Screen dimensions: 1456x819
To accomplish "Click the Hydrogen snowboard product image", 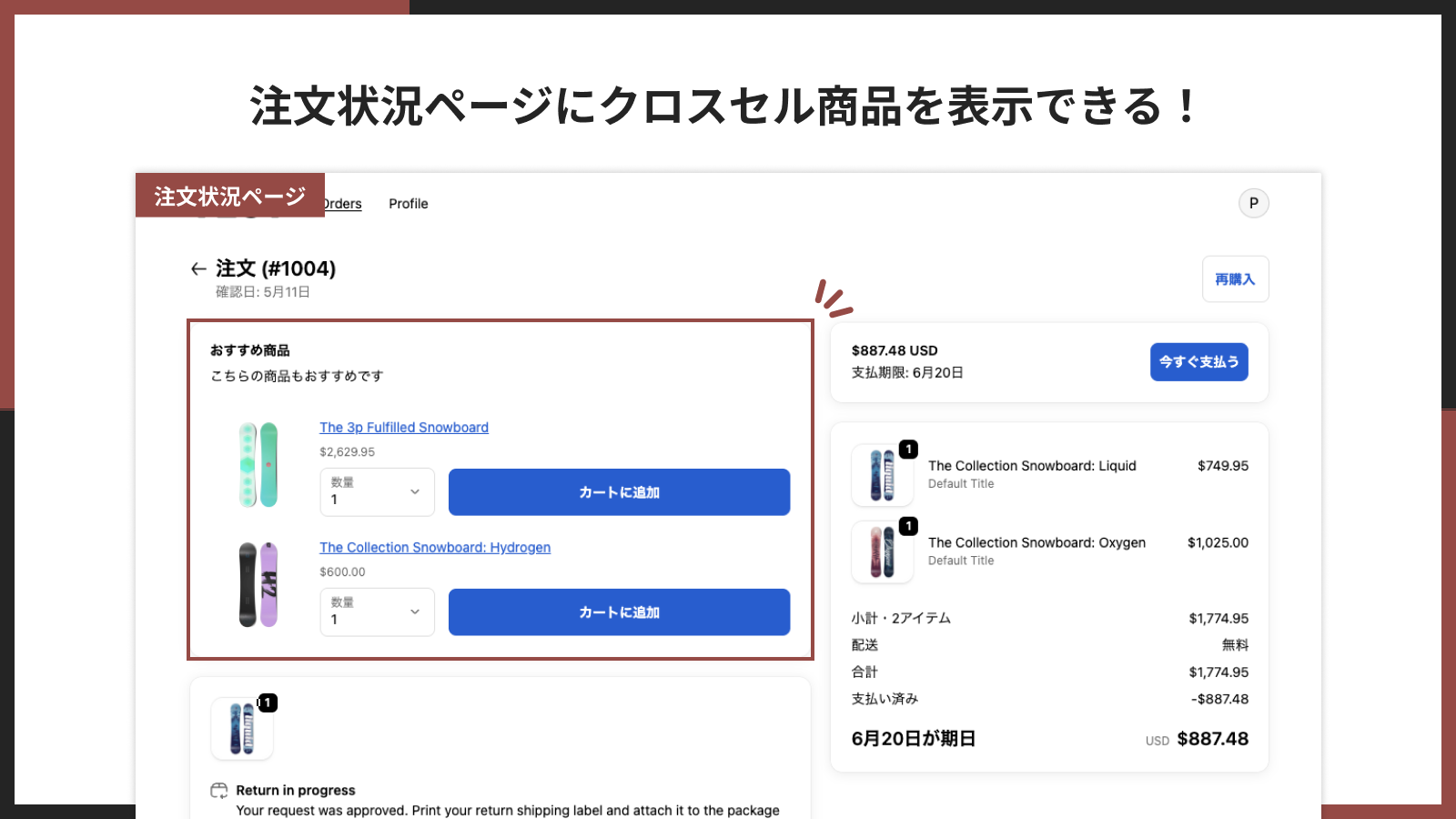I will (258, 584).
